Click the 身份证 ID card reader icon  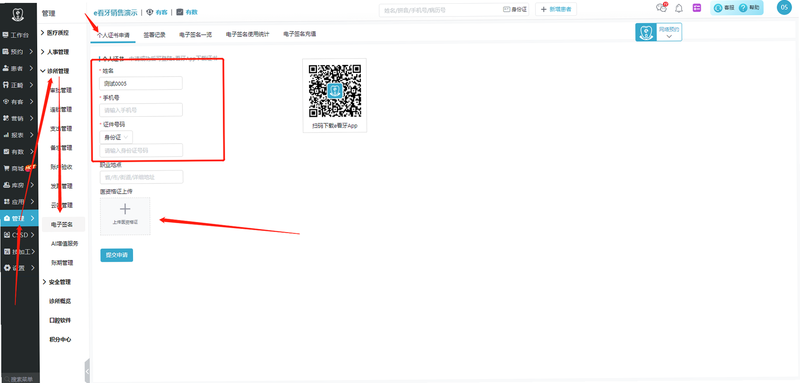pyautogui.click(x=507, y=9)
